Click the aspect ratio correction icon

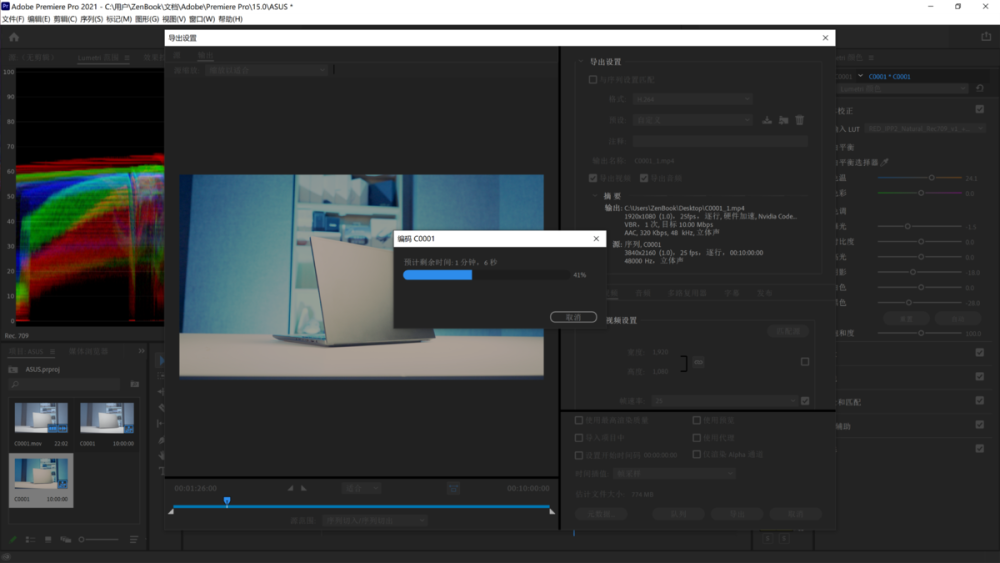click(x=453, y=488)
